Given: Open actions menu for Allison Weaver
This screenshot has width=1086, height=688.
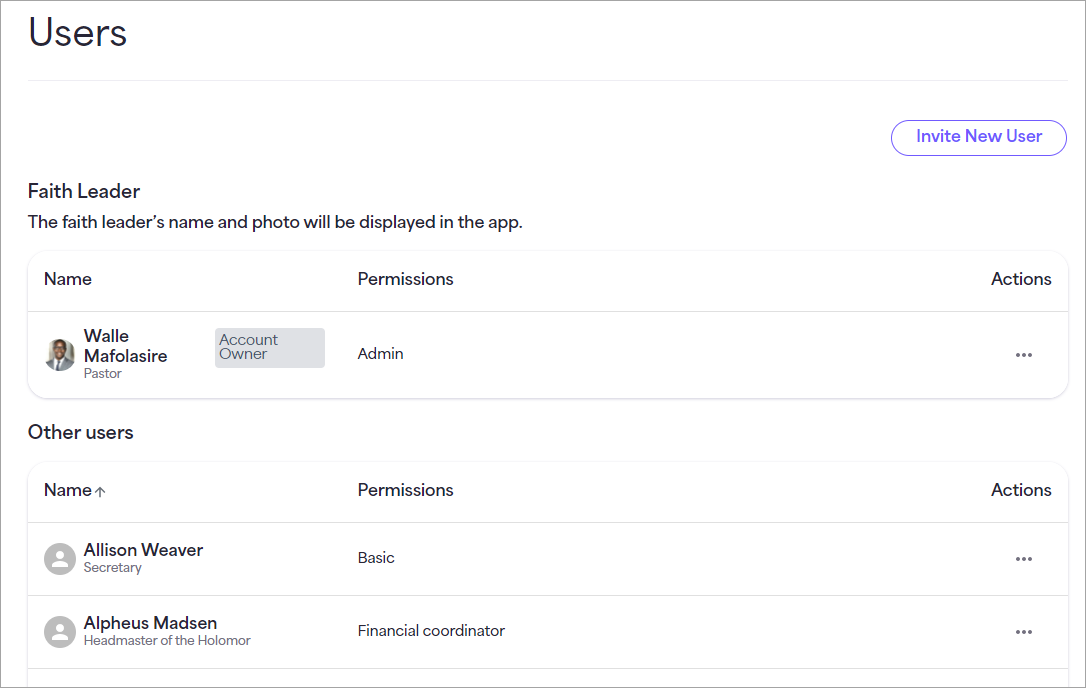Looking at the screenshot, I should click(x=1024, y=558).
